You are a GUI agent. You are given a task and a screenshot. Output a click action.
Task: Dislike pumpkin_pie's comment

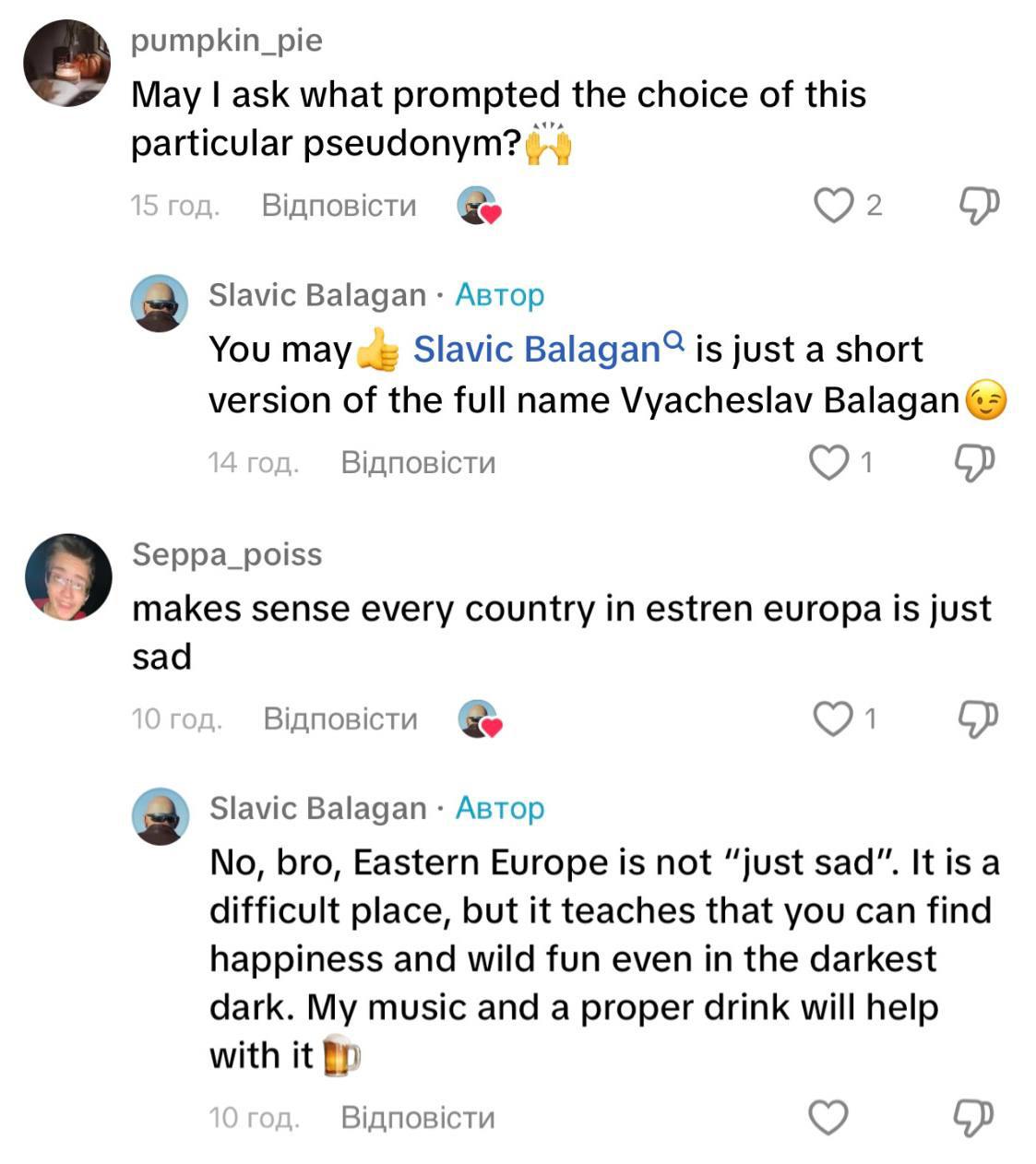click(x=979, y=205)
